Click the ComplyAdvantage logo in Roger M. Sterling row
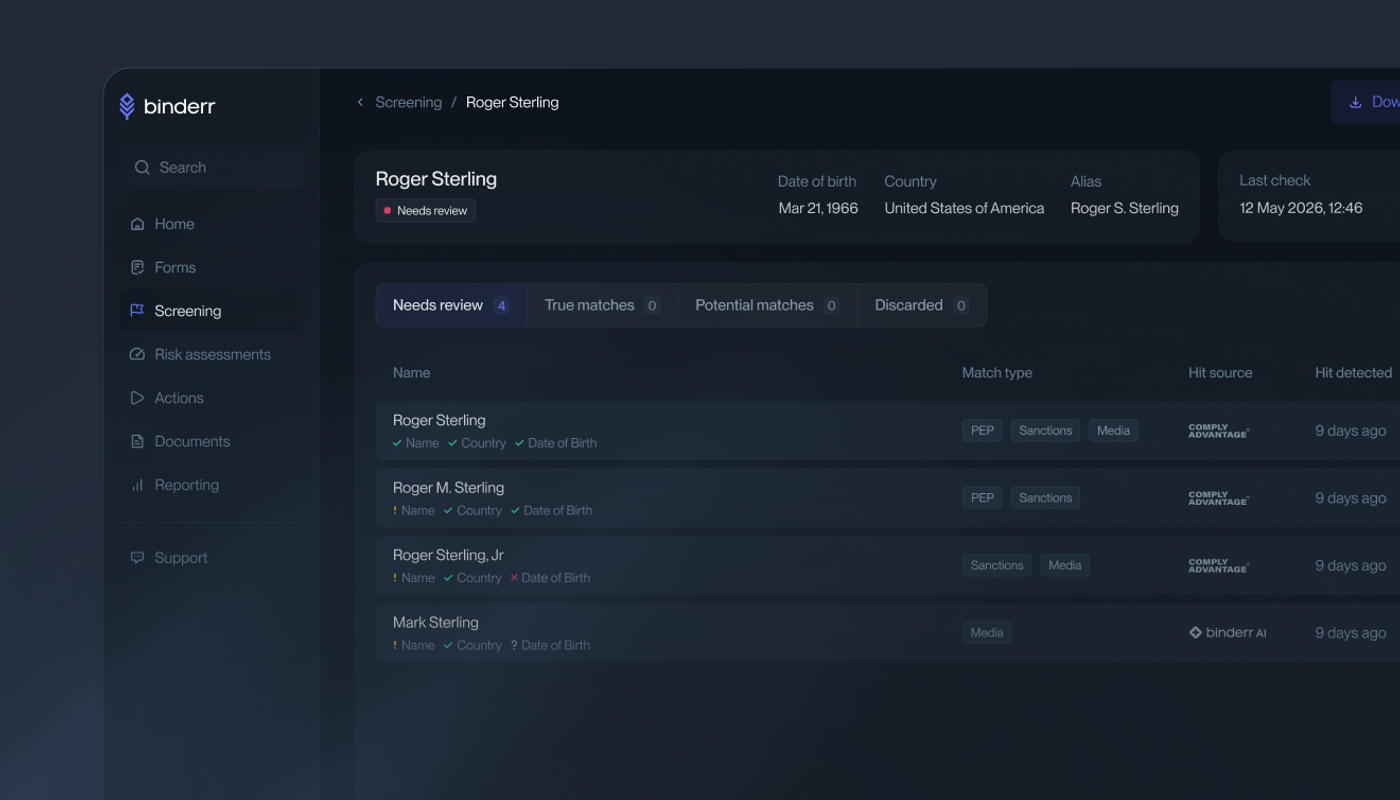Viewport: 1400px width, 800px height. pyautogui.click(x=1219, y=498)
